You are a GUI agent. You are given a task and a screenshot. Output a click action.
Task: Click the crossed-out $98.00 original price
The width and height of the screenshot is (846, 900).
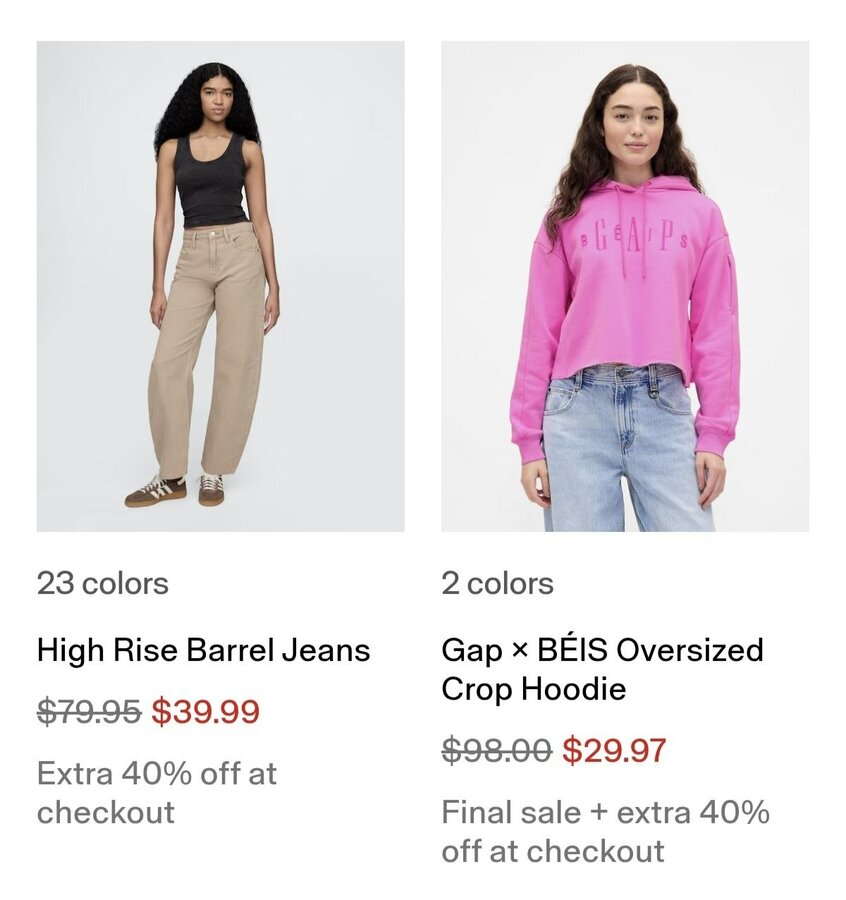[x=496, y=750]
